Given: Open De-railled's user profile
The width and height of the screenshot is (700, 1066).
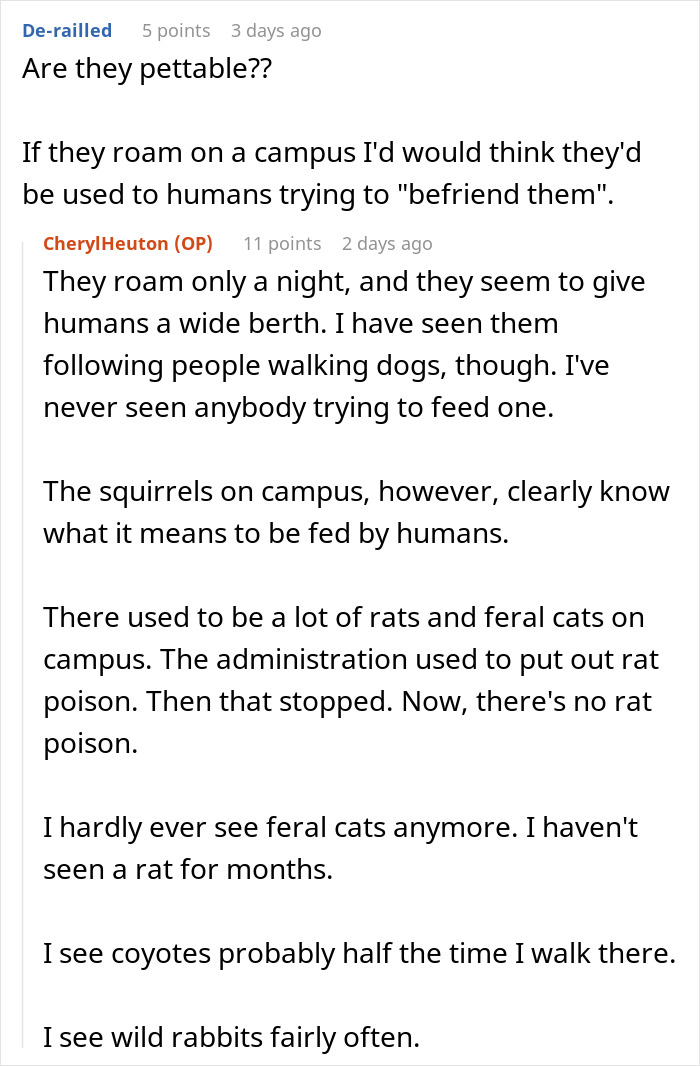Looking at the screenshot, I should point(67,31).
